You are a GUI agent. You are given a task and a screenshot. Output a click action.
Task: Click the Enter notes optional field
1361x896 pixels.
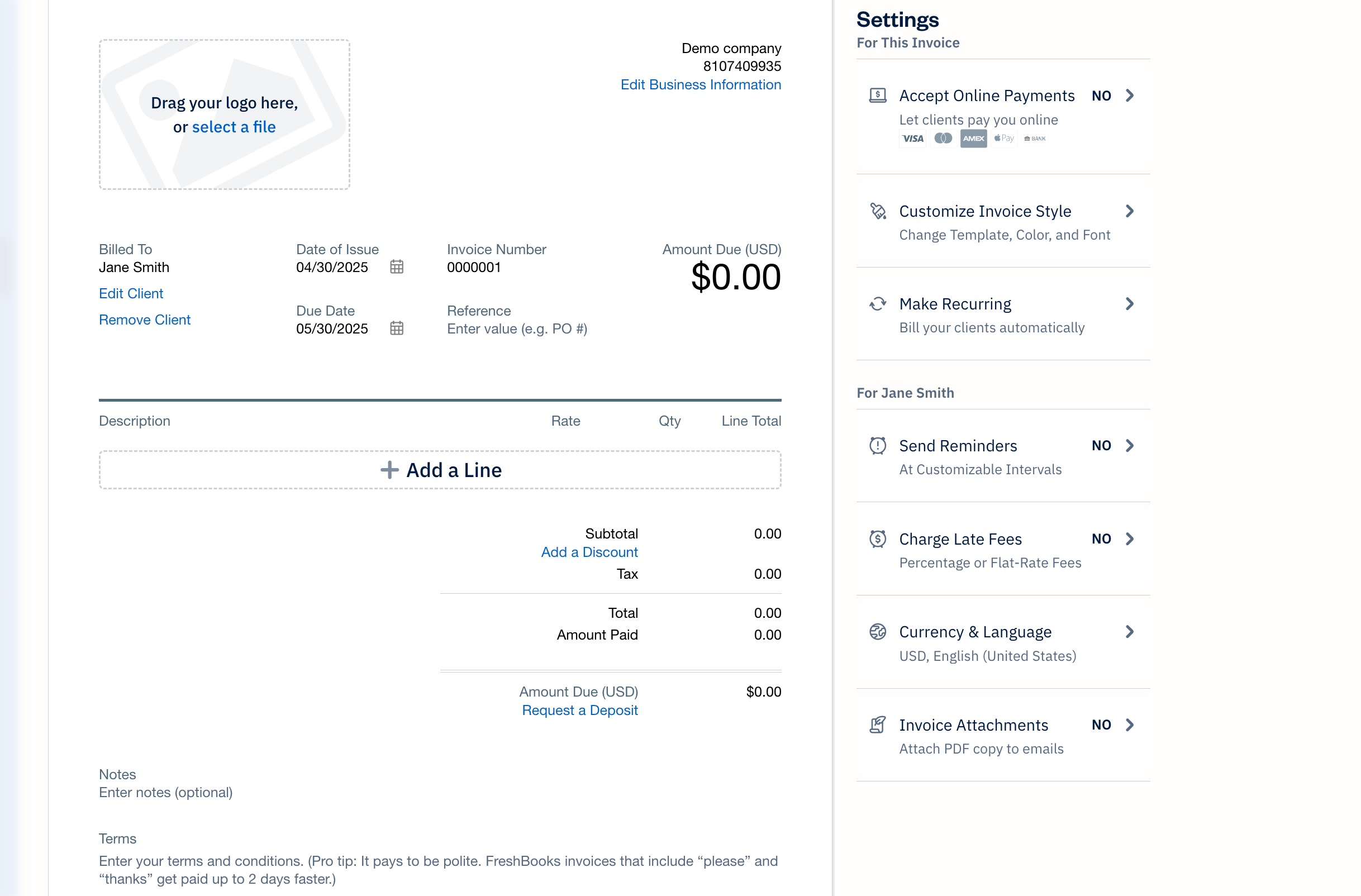pos(166,792)
